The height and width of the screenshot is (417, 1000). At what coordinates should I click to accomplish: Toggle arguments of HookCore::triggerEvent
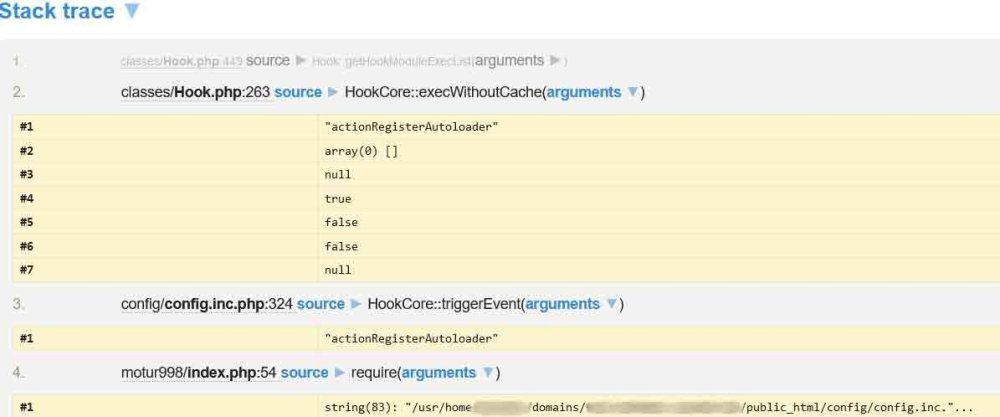point(562,304)
